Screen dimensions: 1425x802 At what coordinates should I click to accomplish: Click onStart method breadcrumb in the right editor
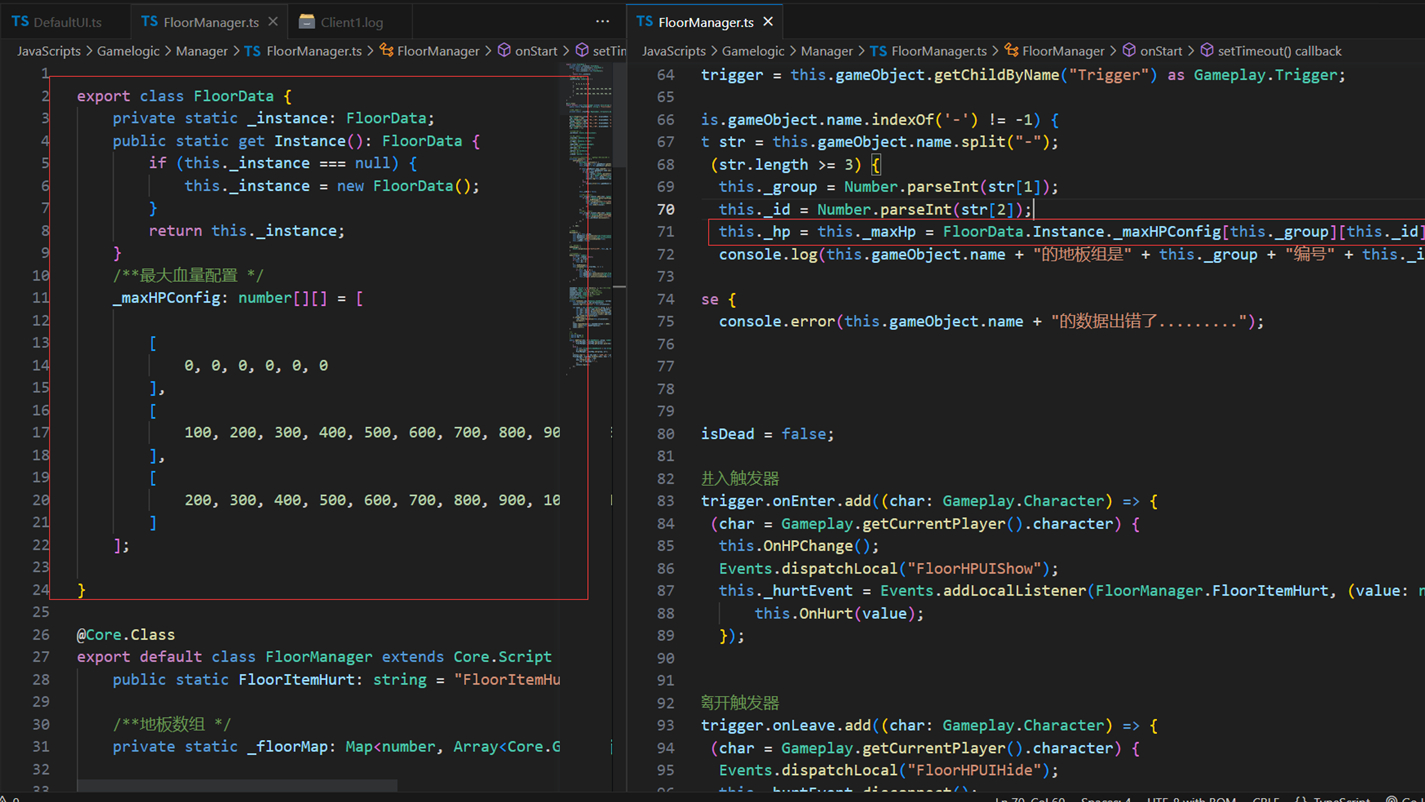click(x=1152, y=50)
